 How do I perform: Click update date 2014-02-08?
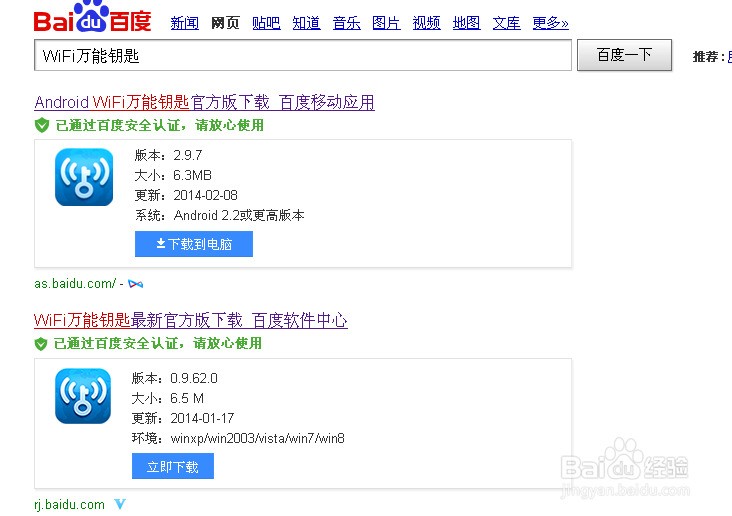(x=205, y=195)
